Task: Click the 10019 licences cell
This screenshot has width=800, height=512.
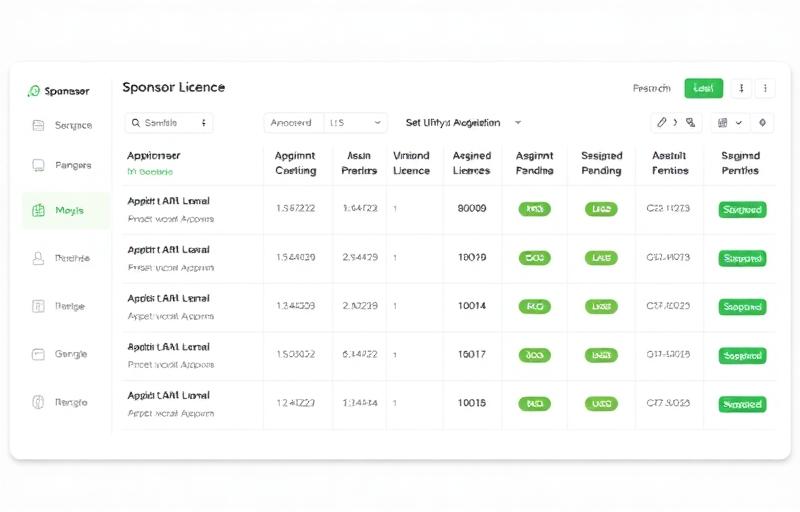Action: [x=472, y=258]
